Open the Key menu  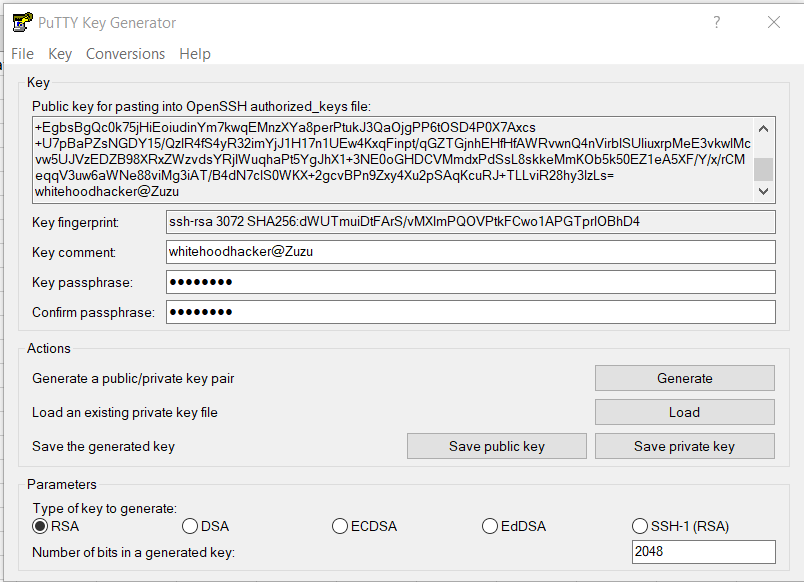click(60, 54)
